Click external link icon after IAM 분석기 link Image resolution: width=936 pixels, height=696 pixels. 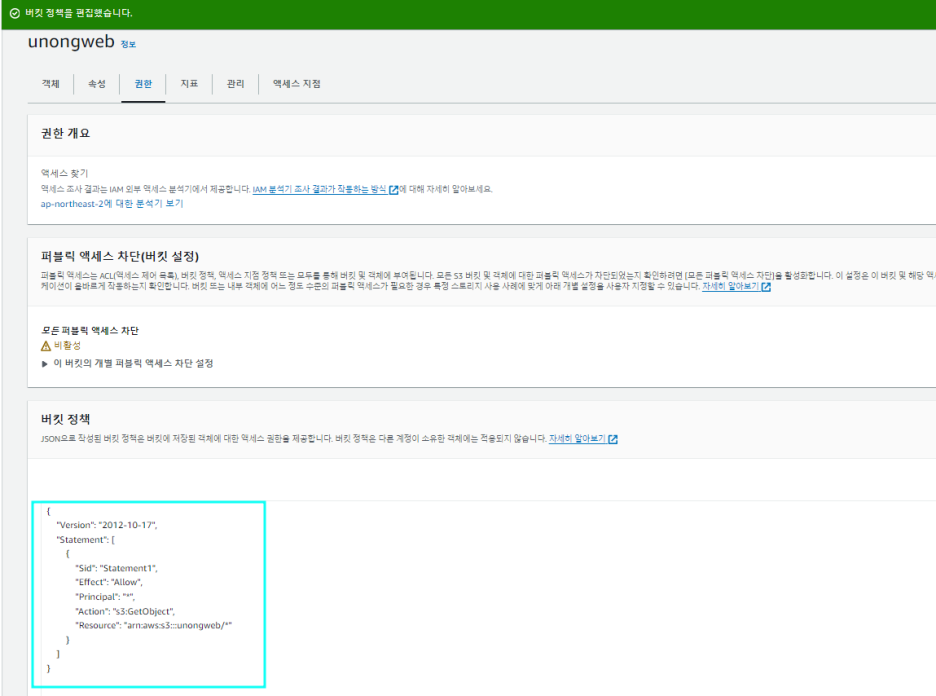click(393, 190)
